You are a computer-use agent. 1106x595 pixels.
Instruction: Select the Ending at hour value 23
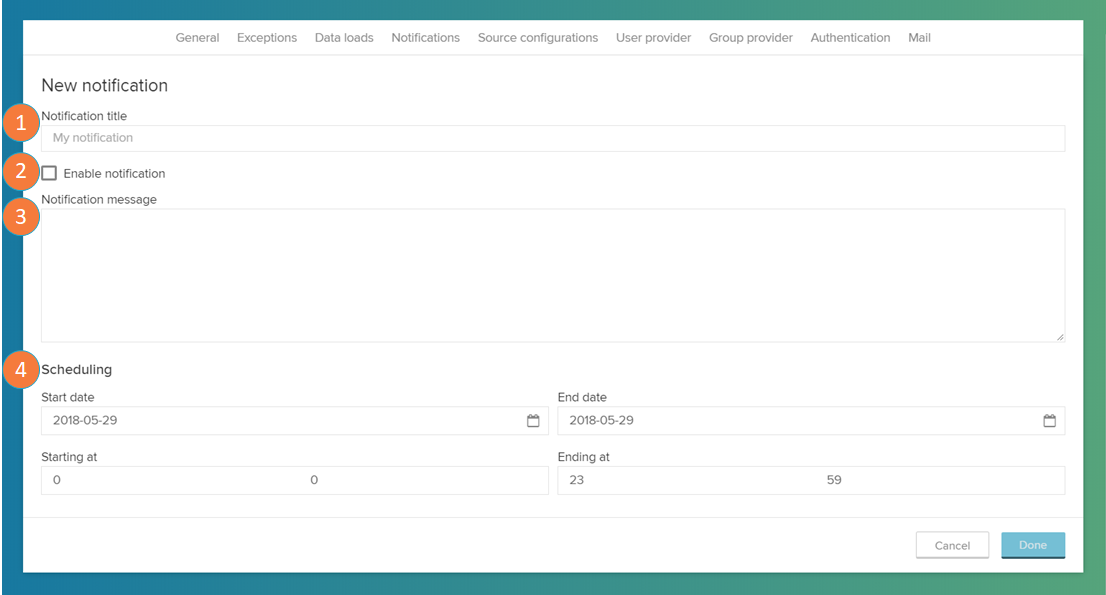click(x=577, y=480)
